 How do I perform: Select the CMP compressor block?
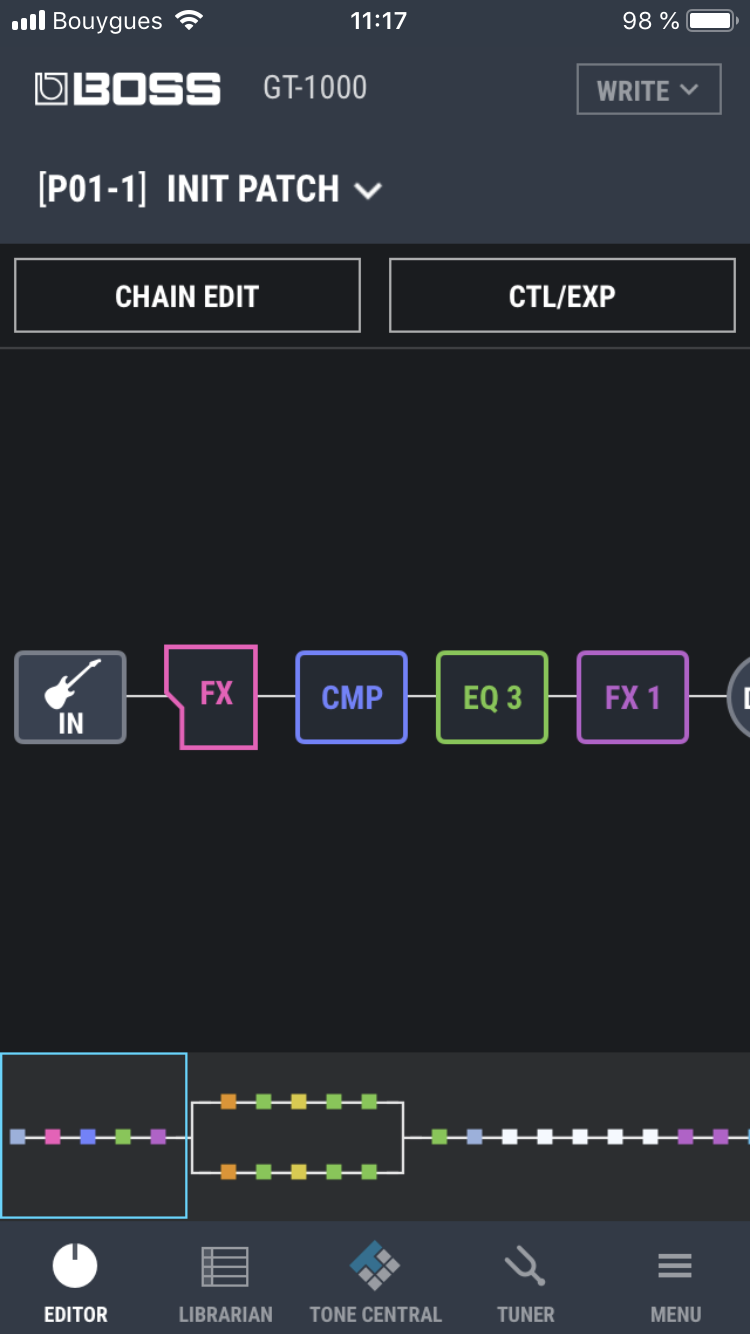351,697
